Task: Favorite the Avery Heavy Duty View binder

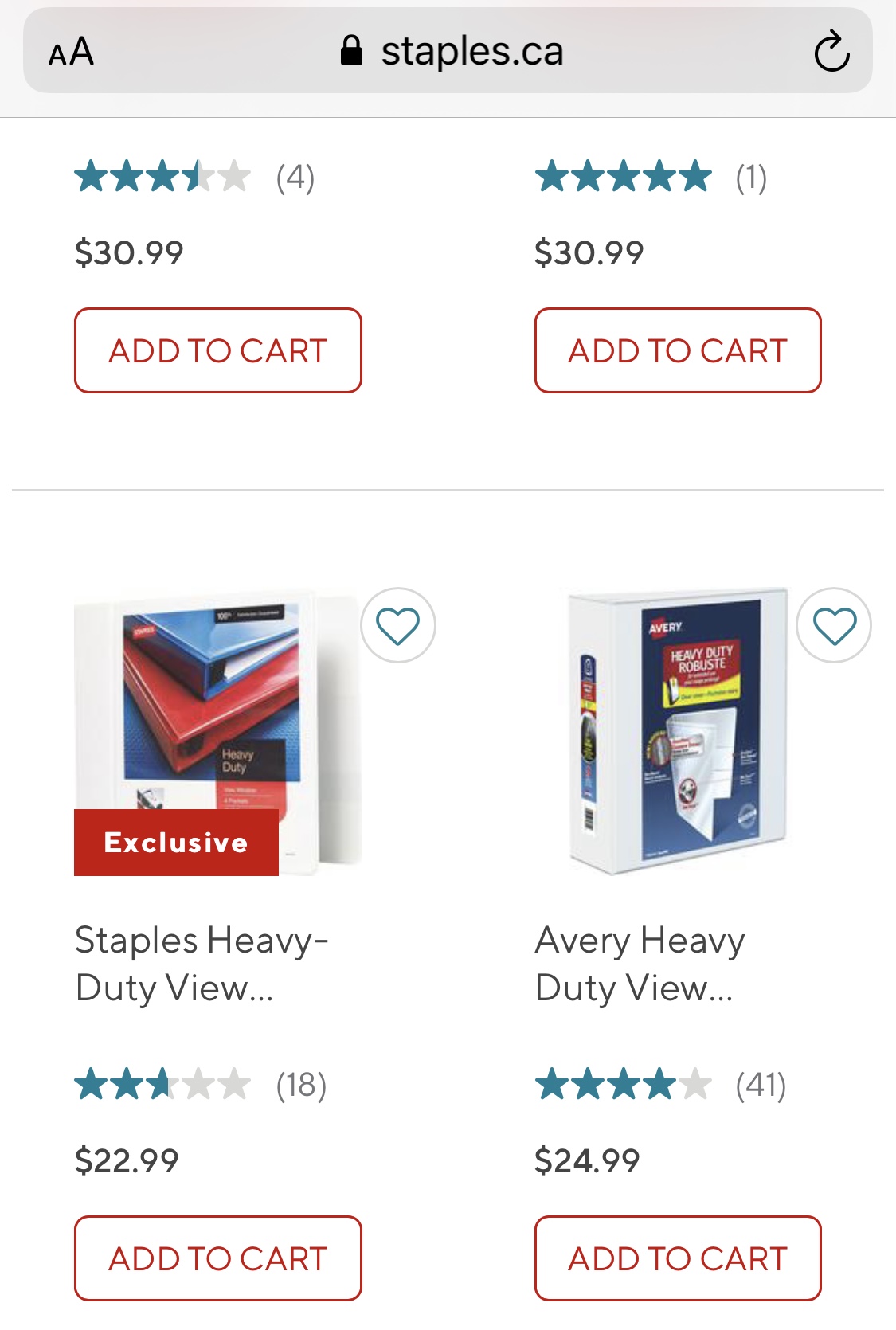Action: point(834,625)
